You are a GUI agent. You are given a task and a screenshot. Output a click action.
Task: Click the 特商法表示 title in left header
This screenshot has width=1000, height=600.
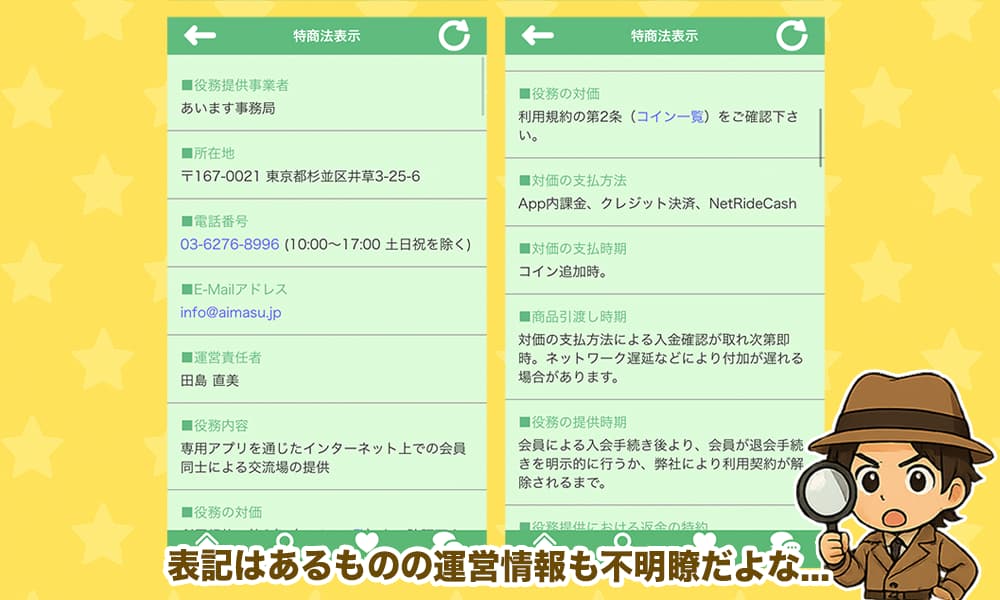[327, 36]
